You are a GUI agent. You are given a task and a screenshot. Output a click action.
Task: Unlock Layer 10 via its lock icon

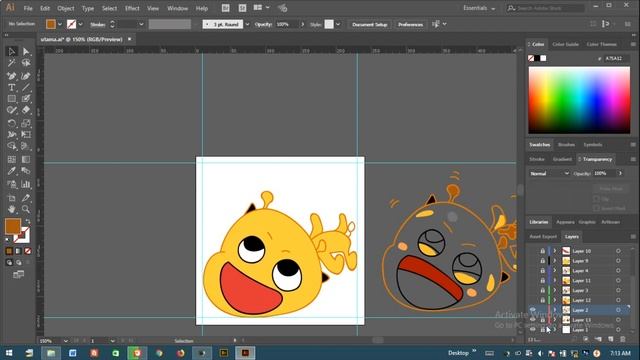pyautogui.click(x=542, y=251)
